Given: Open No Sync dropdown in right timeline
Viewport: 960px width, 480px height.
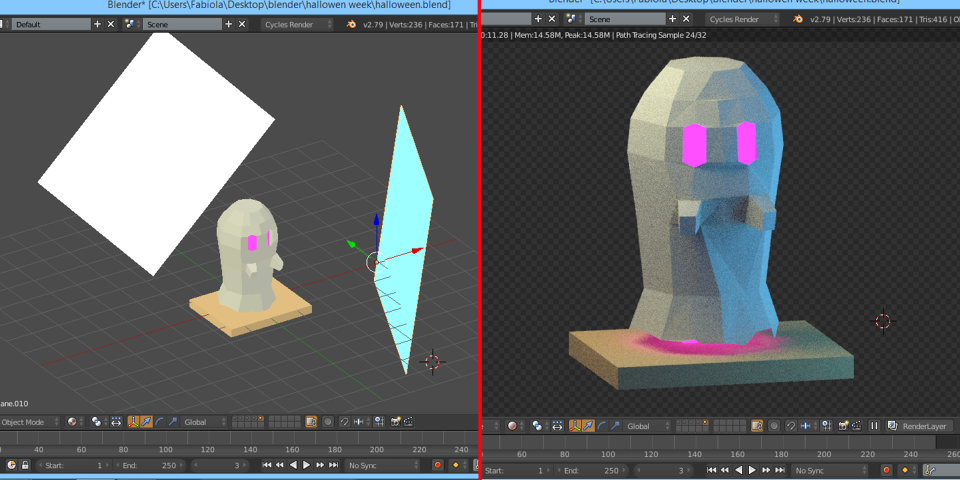Looking at the screenshot, I should (x=830, y=470).
